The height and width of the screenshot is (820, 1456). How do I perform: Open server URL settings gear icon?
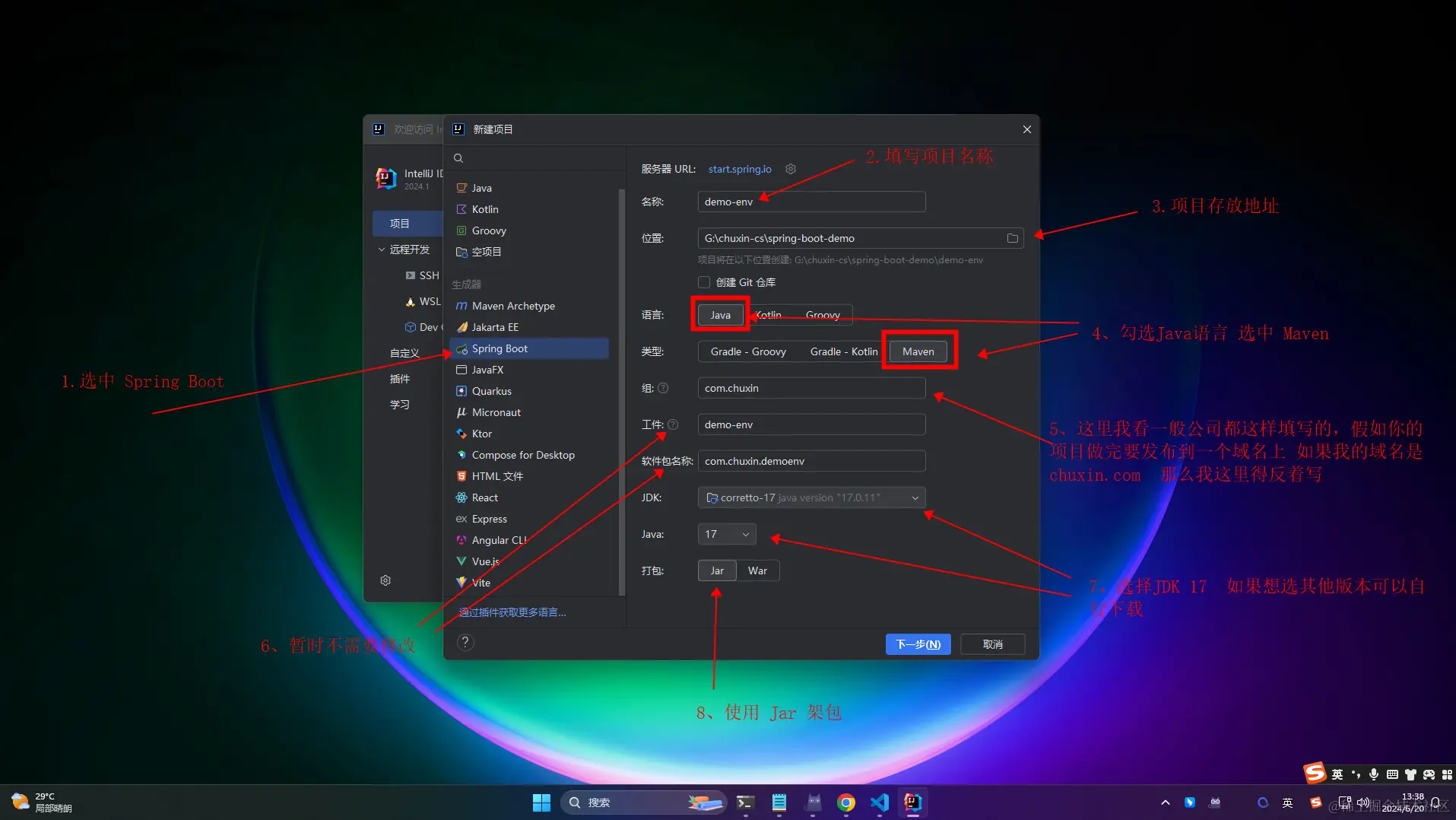tap(791, 169)
